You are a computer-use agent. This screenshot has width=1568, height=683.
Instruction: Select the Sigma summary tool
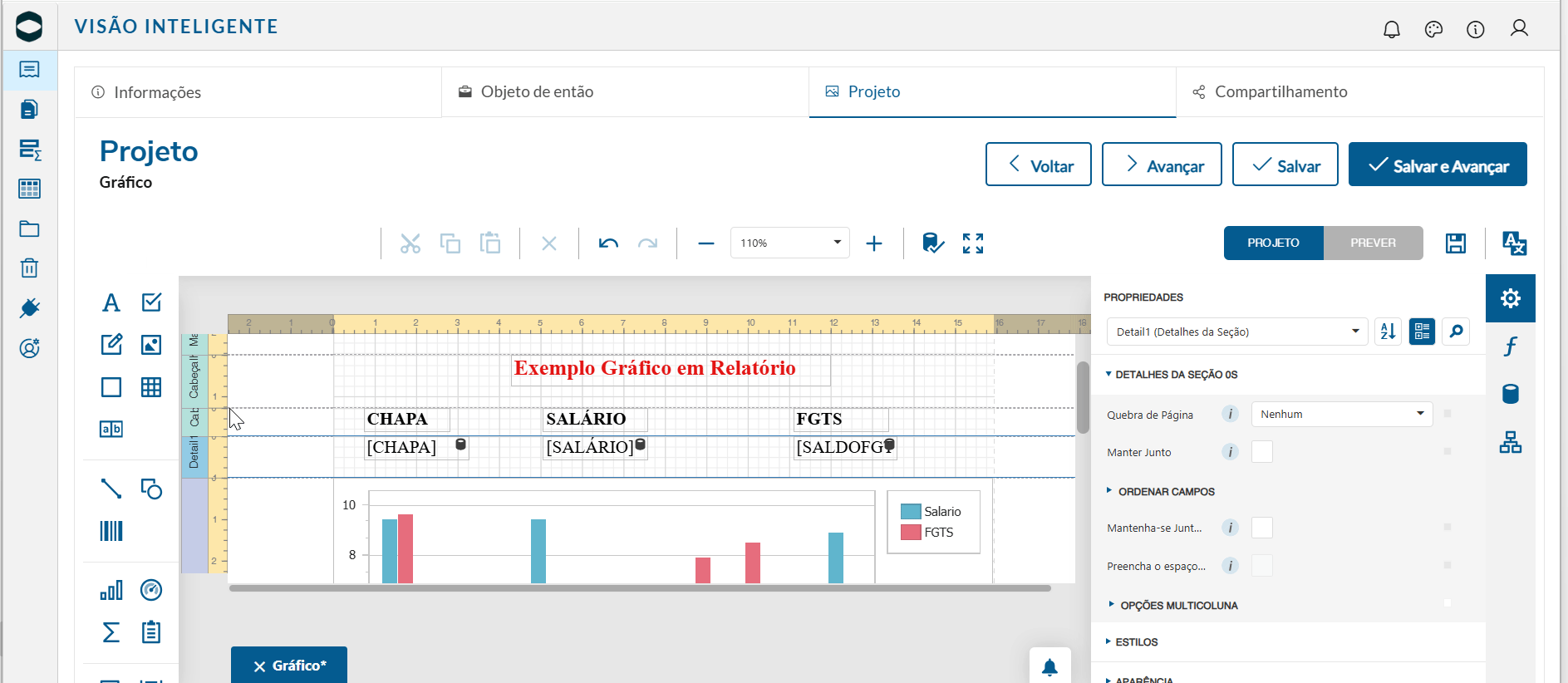point(111,632)
